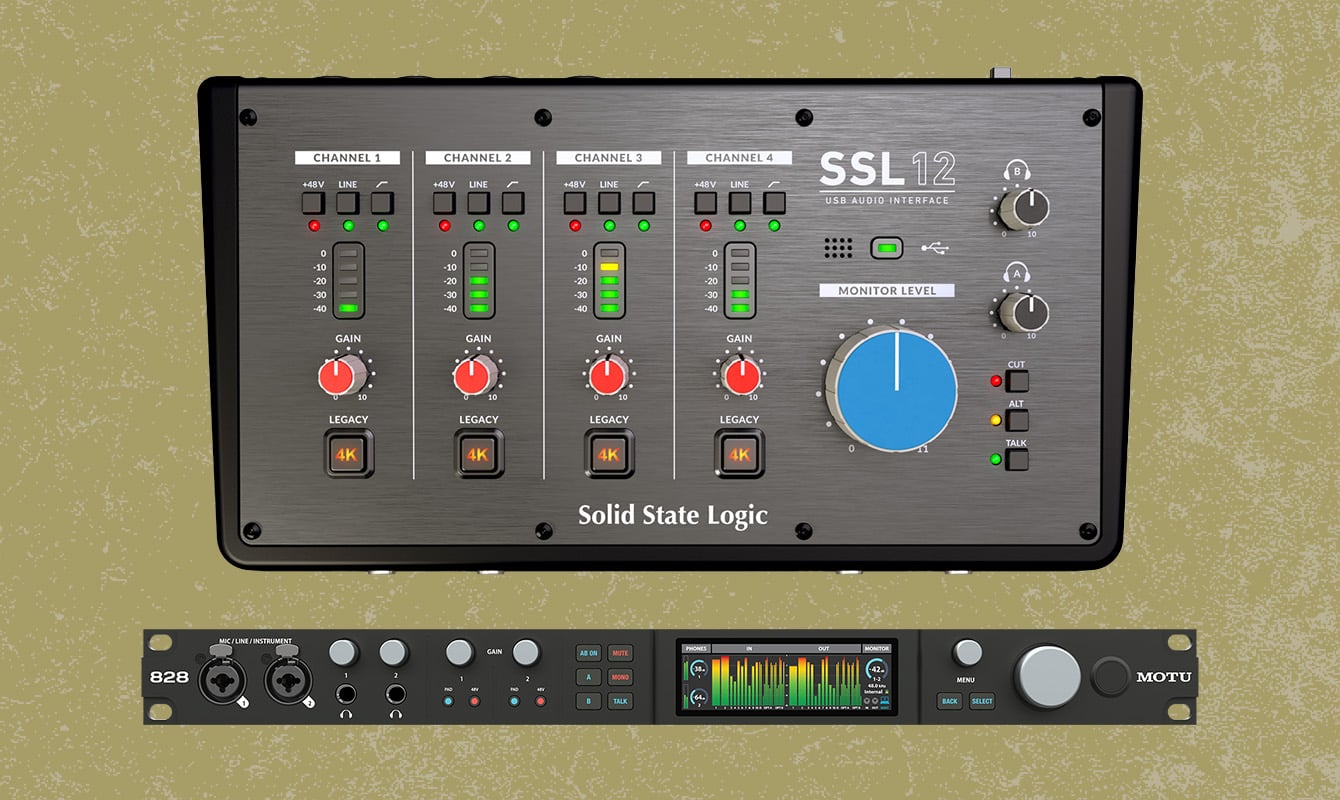
Task: Click the green USB status indicator
Action: [x=887, y=247]
